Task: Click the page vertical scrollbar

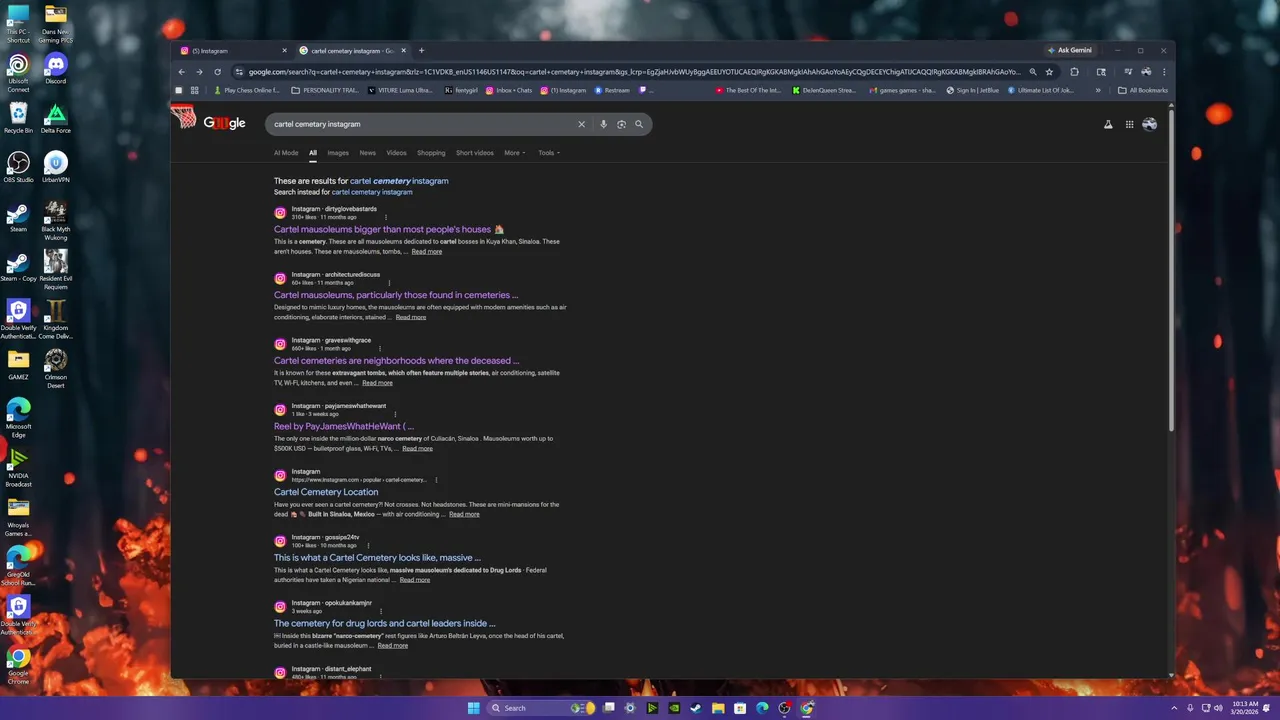Action: pyautogui.click(x=1171, y=268)
